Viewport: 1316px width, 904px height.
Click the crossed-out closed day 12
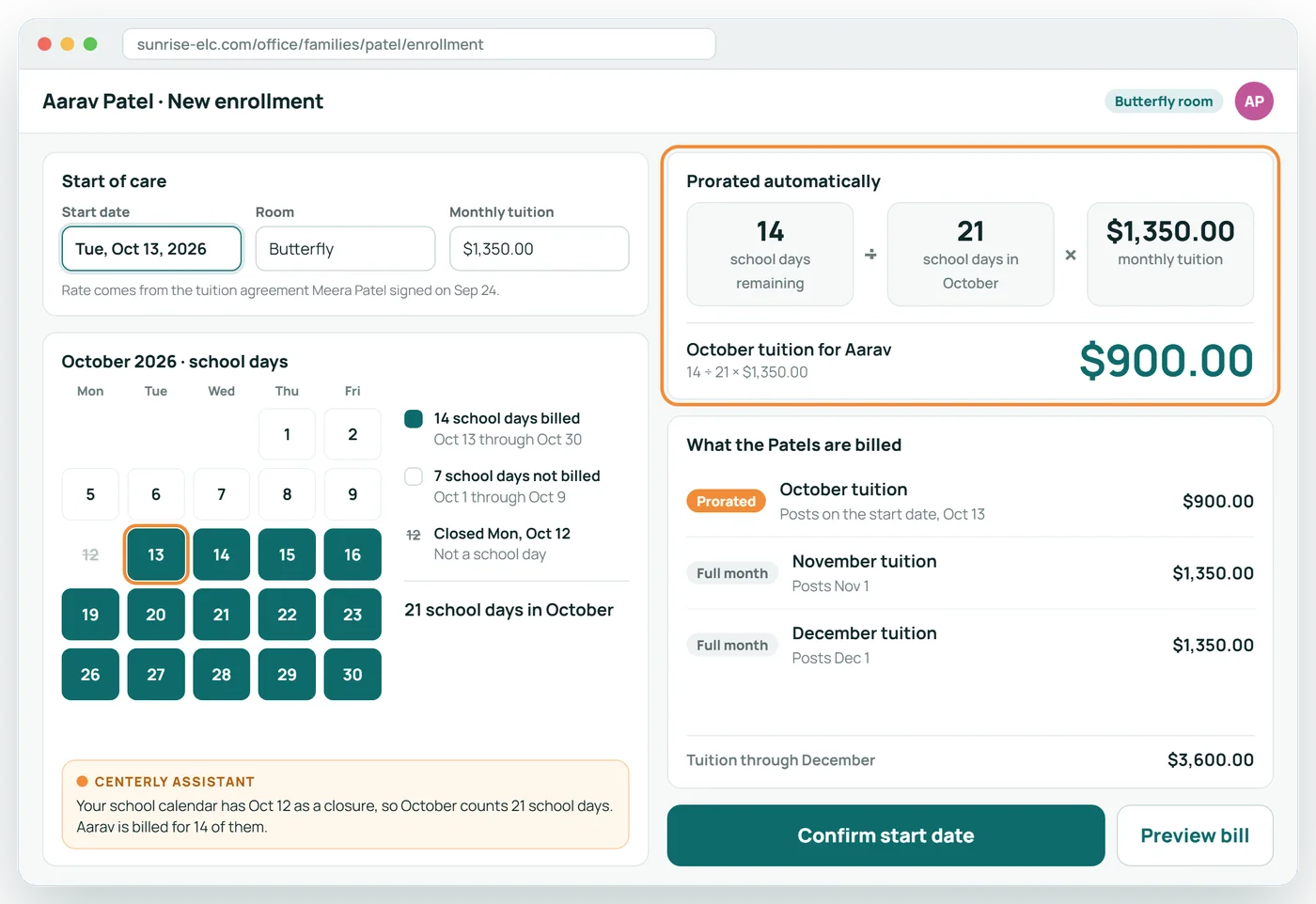[x=90, y=554]
